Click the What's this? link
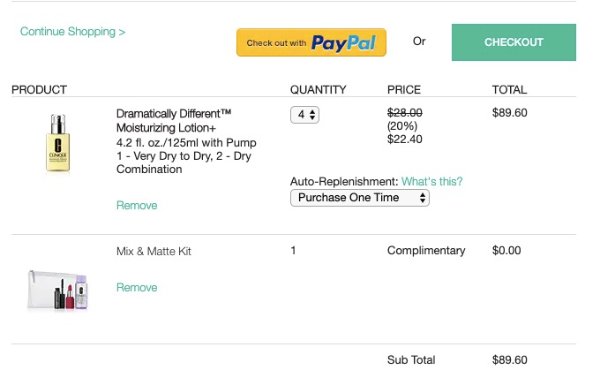 [432, 181]
